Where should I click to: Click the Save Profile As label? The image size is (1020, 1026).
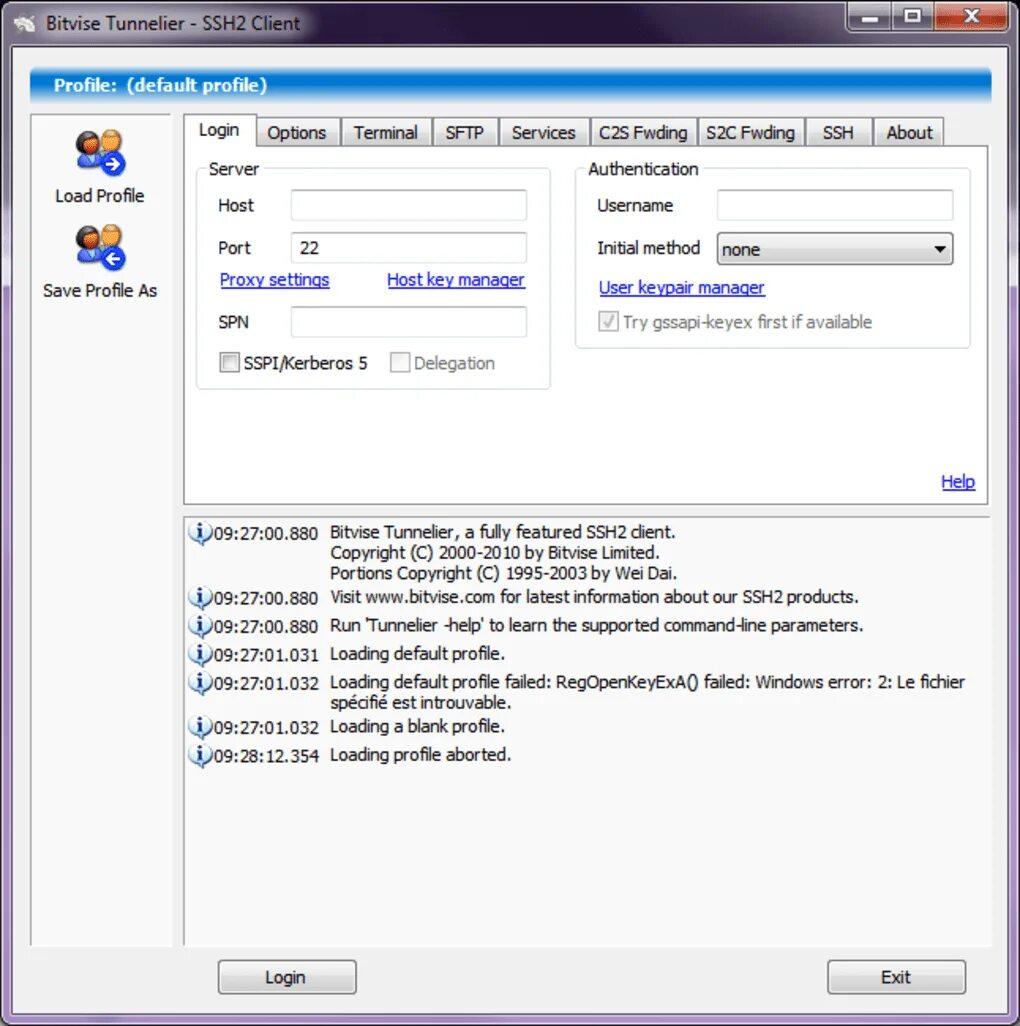pyautogui.click(x=100, y=291)
